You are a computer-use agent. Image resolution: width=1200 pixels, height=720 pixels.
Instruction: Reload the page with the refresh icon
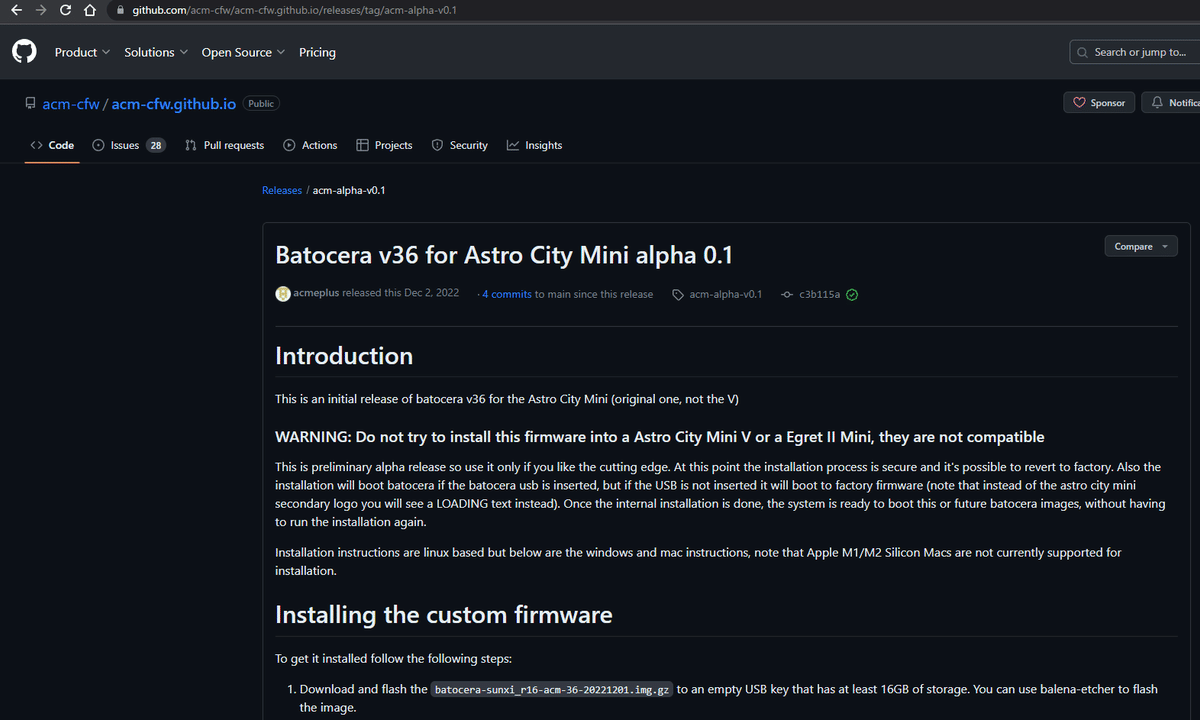point(65,10)
